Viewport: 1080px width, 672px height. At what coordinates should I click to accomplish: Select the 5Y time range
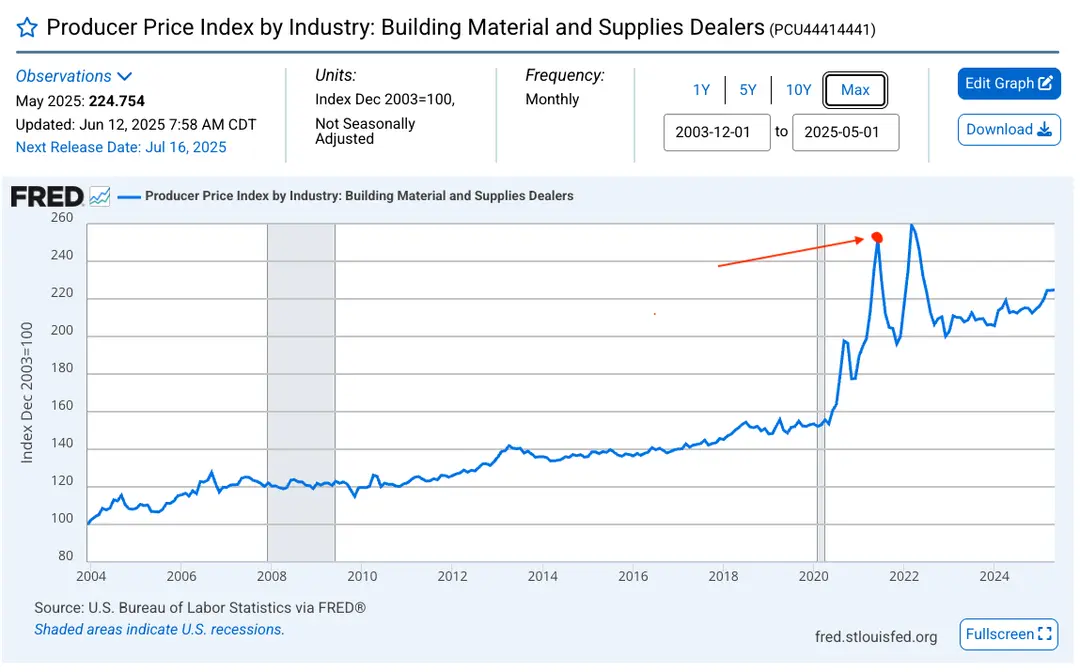click(748, 90)
